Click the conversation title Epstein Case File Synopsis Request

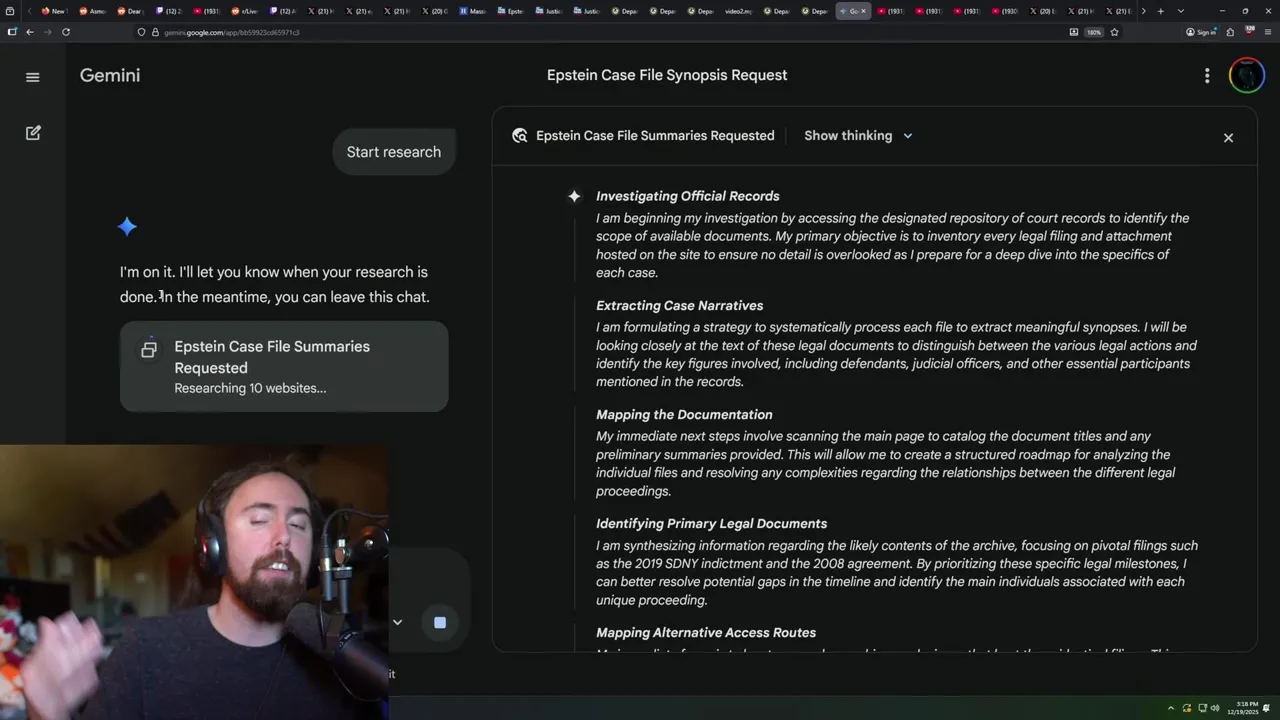point(667,75)
